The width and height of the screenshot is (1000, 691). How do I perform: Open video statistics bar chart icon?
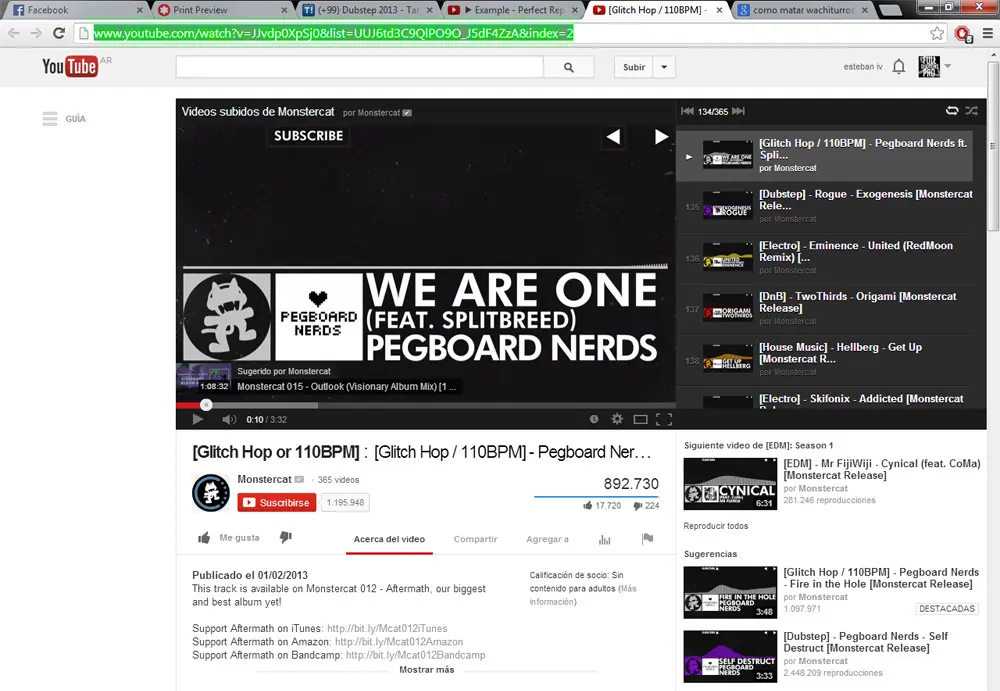point(605,540)
